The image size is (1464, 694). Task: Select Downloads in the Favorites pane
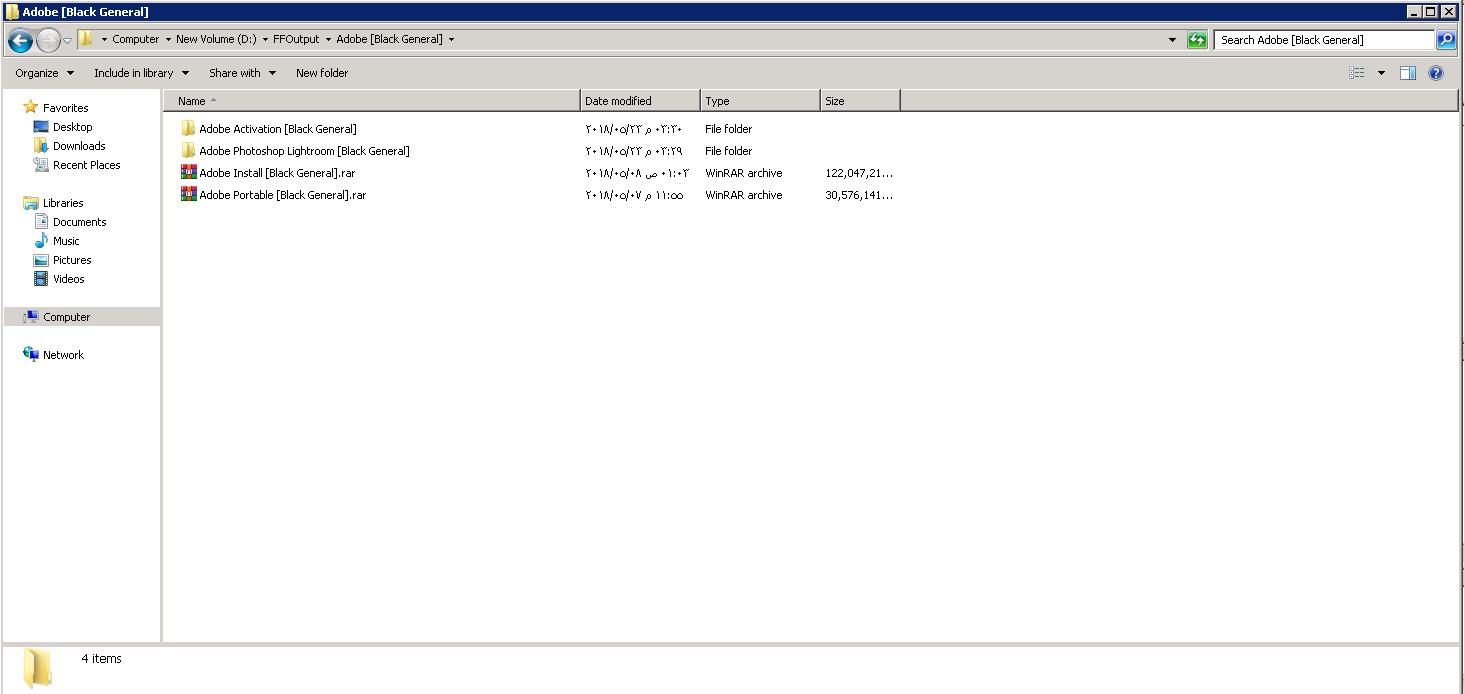[x=79, y=146]
